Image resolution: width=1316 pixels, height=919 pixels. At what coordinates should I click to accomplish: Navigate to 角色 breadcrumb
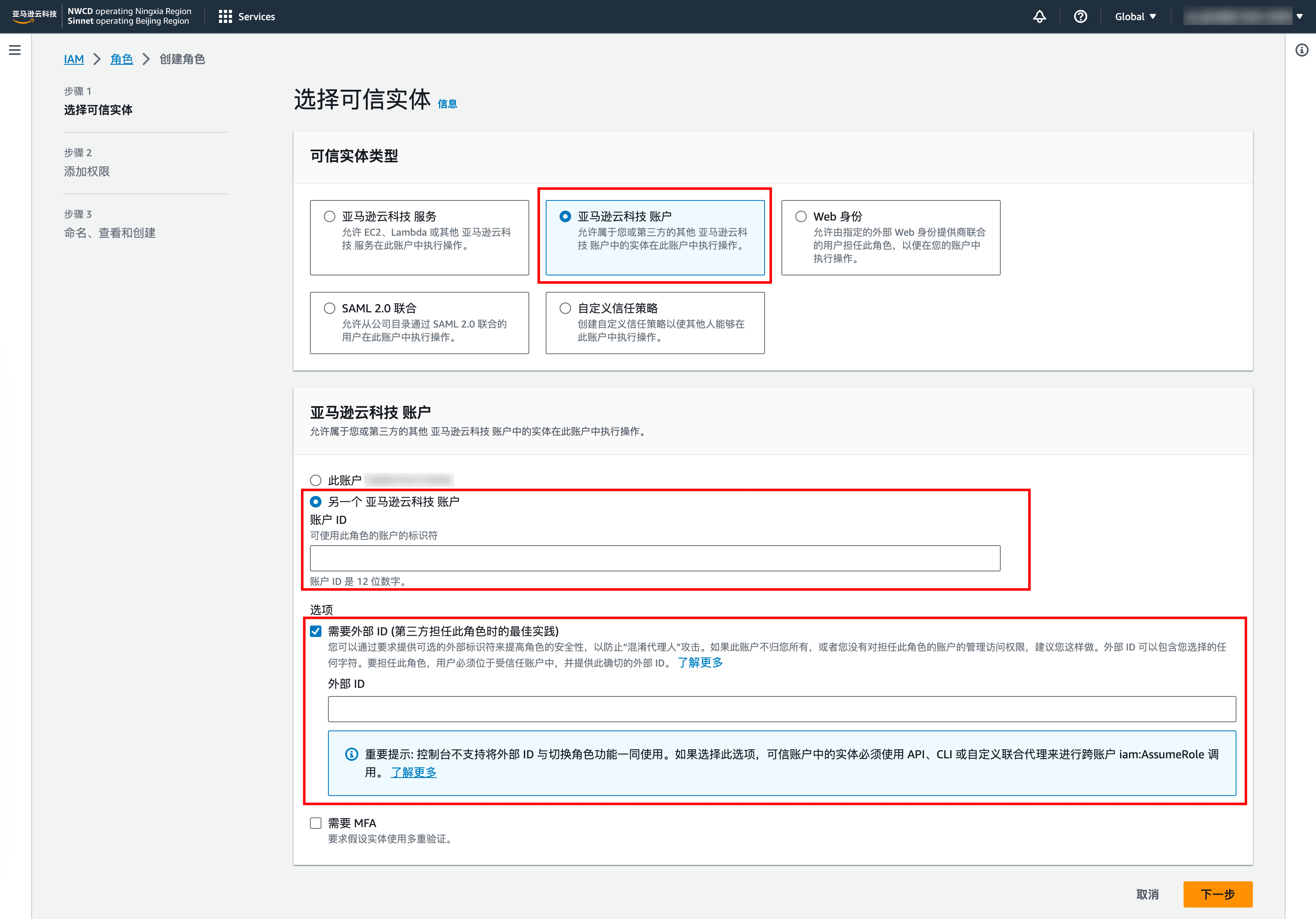pos(121,59)
